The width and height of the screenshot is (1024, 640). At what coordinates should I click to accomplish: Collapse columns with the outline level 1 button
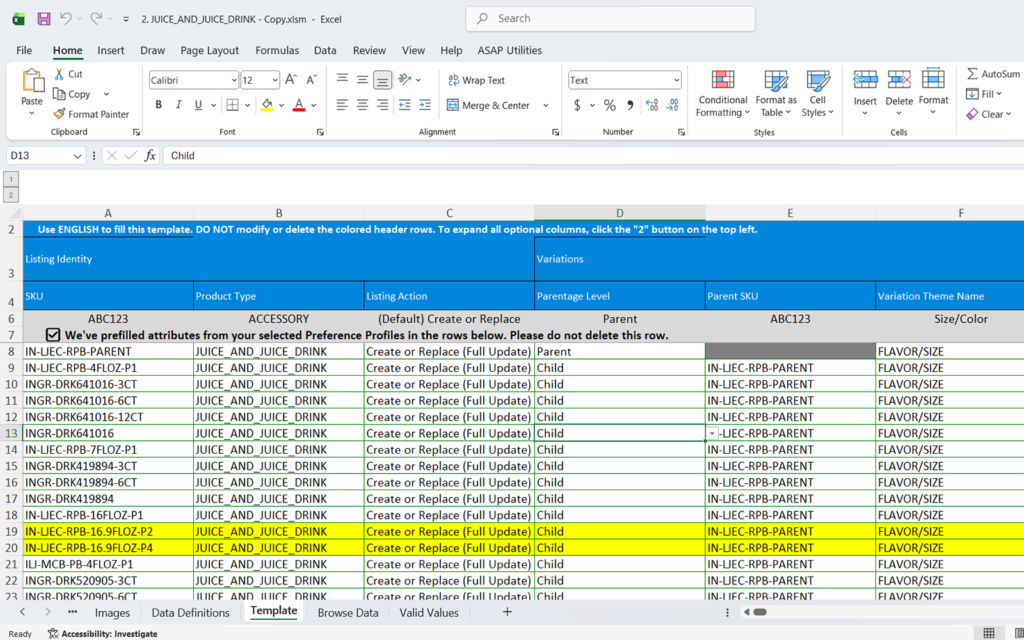click(11, 179)
